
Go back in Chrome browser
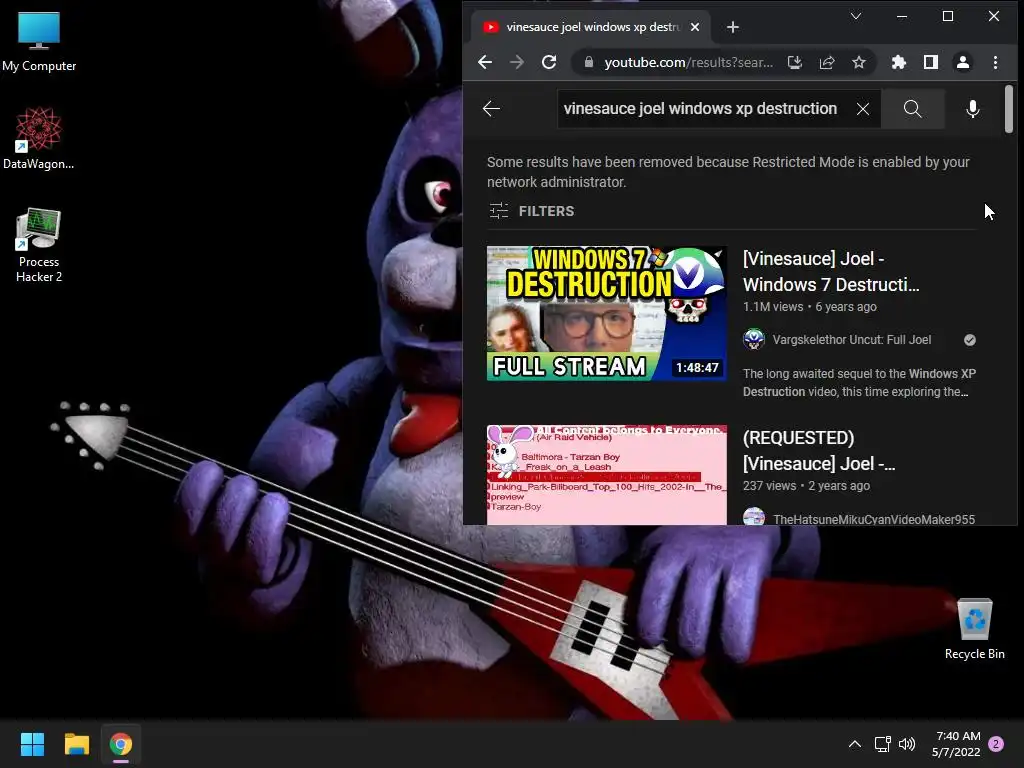tap(485, 62)
